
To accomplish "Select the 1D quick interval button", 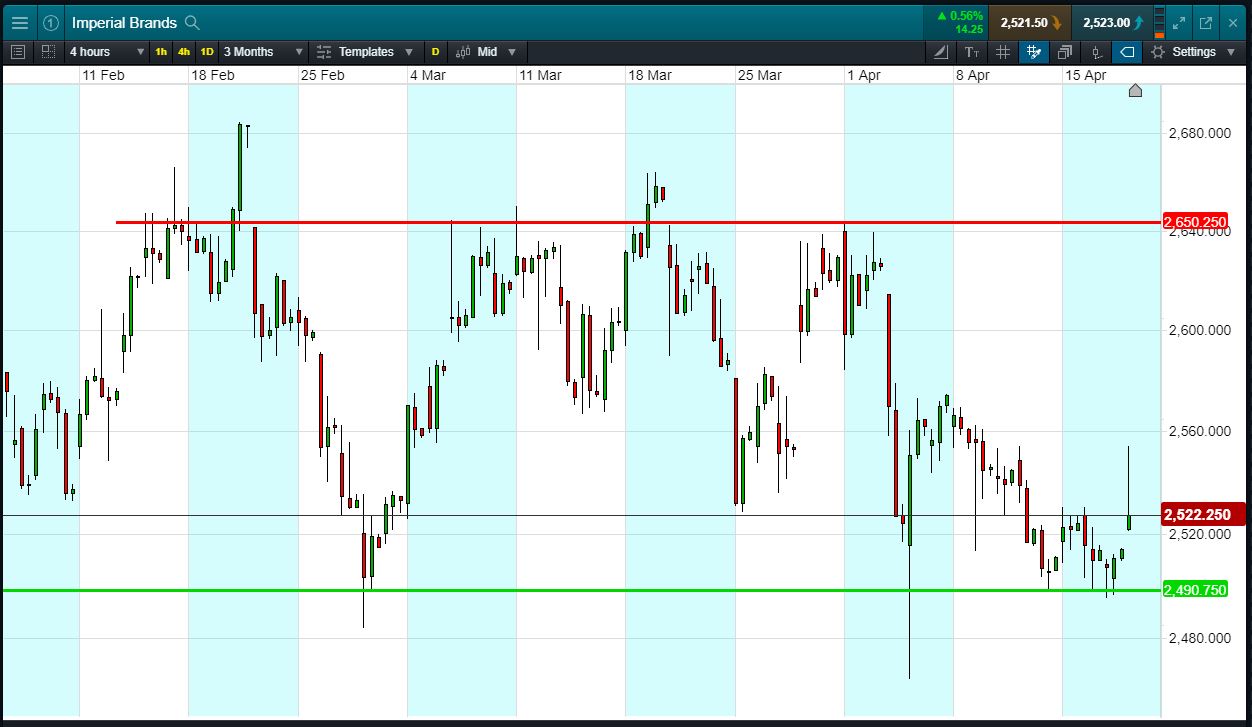I will click(x=207, y=52).
